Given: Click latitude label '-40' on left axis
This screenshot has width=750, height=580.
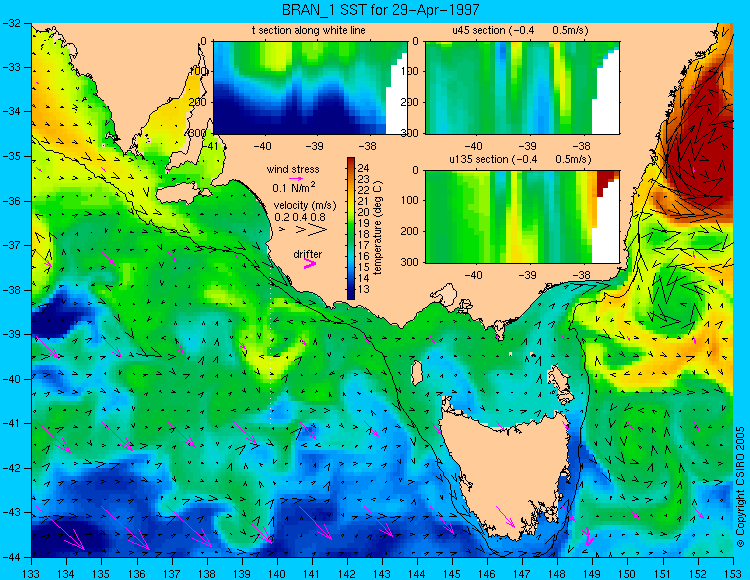Looking at the screenshot, I should (x=12, y=379).
